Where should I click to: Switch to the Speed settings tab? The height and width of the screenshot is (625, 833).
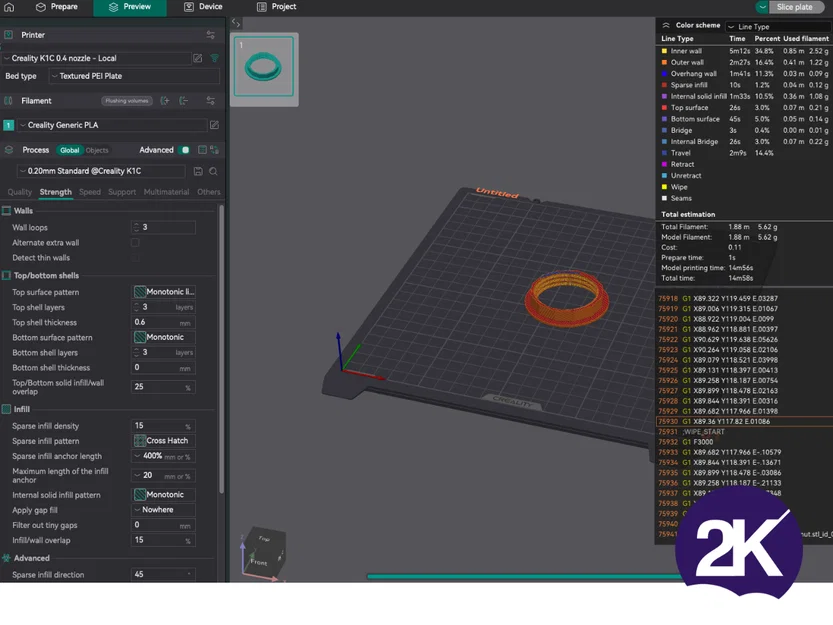click(x=90, y=192)
